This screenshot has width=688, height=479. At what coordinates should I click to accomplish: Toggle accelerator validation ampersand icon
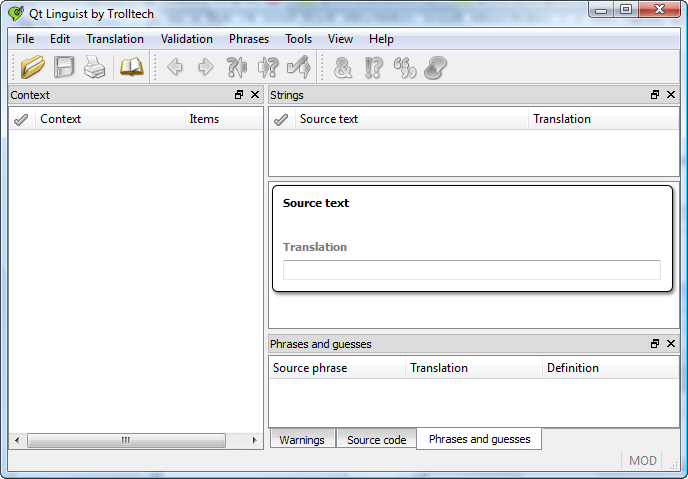pyautogui.click(x=343, y=68)
